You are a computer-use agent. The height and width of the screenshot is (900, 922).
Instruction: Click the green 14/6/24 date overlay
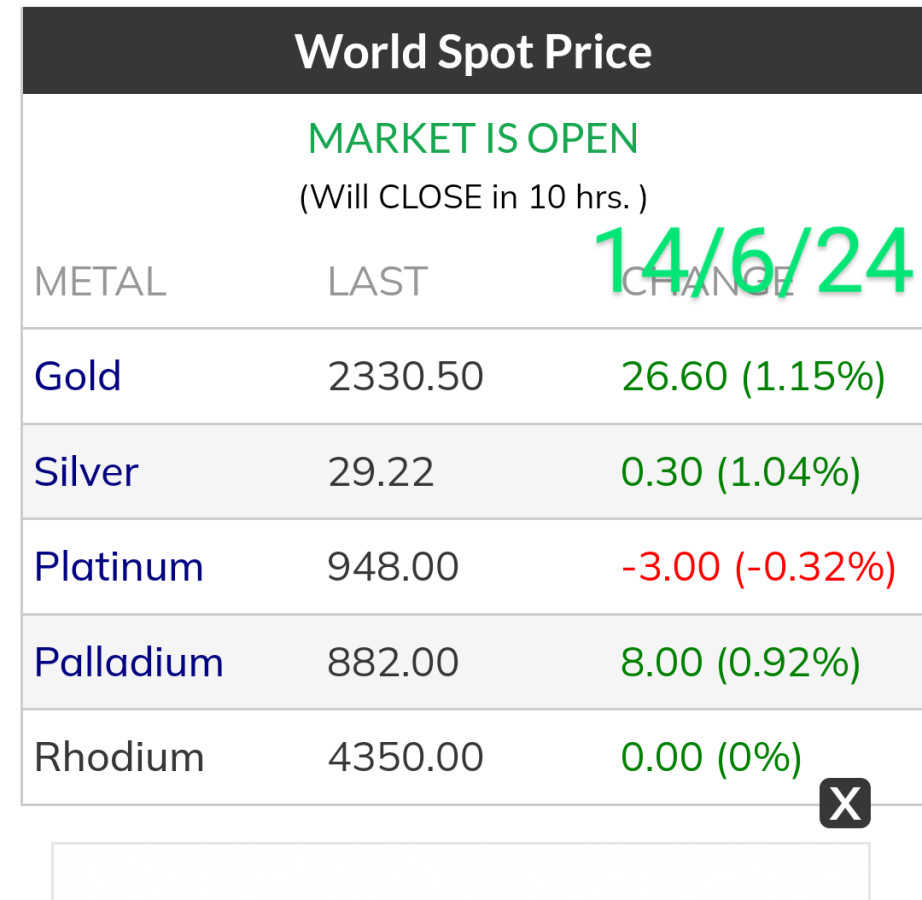click(x=752, y=260)
